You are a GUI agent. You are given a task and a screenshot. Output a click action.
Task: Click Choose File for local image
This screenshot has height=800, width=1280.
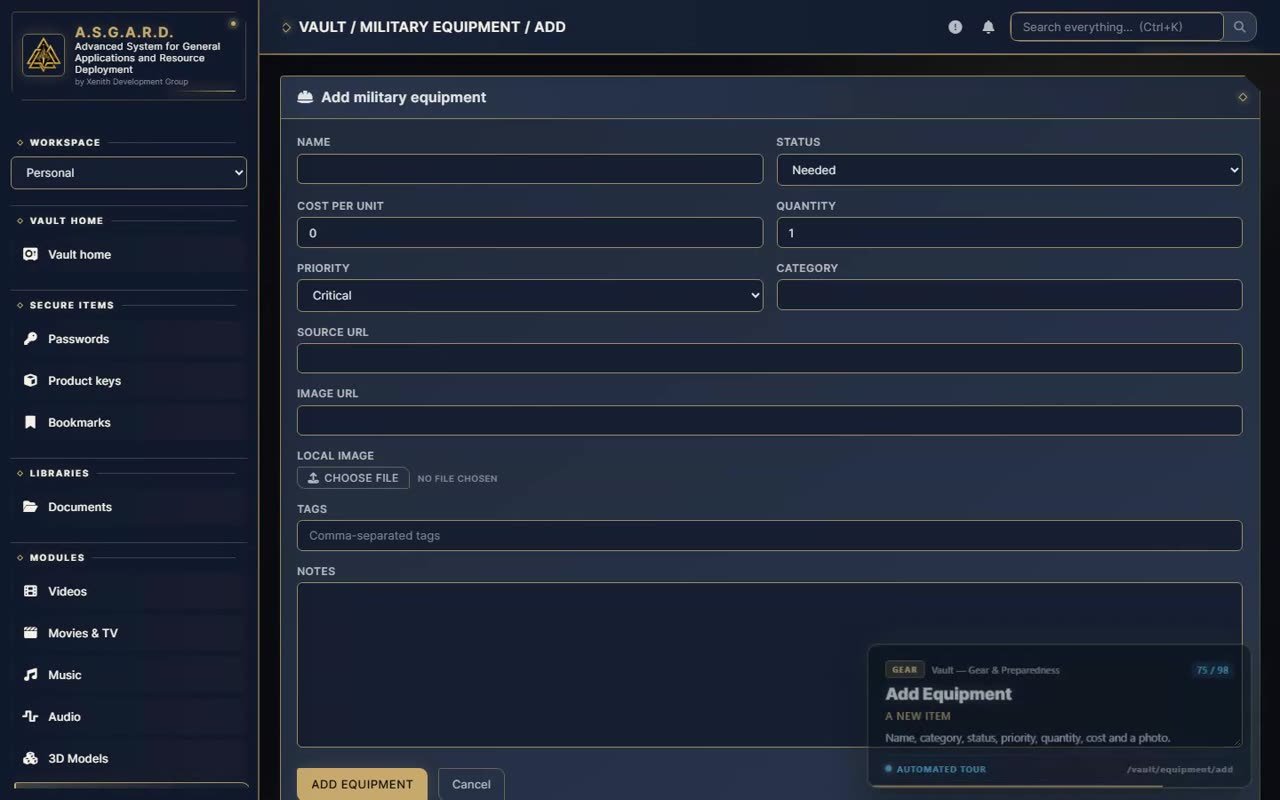(353, 478)
